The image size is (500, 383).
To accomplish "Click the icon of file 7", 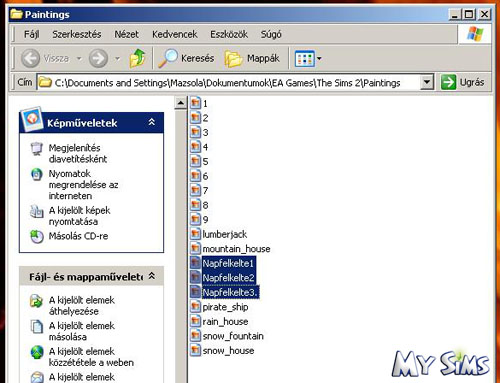I will pos(196,190).
